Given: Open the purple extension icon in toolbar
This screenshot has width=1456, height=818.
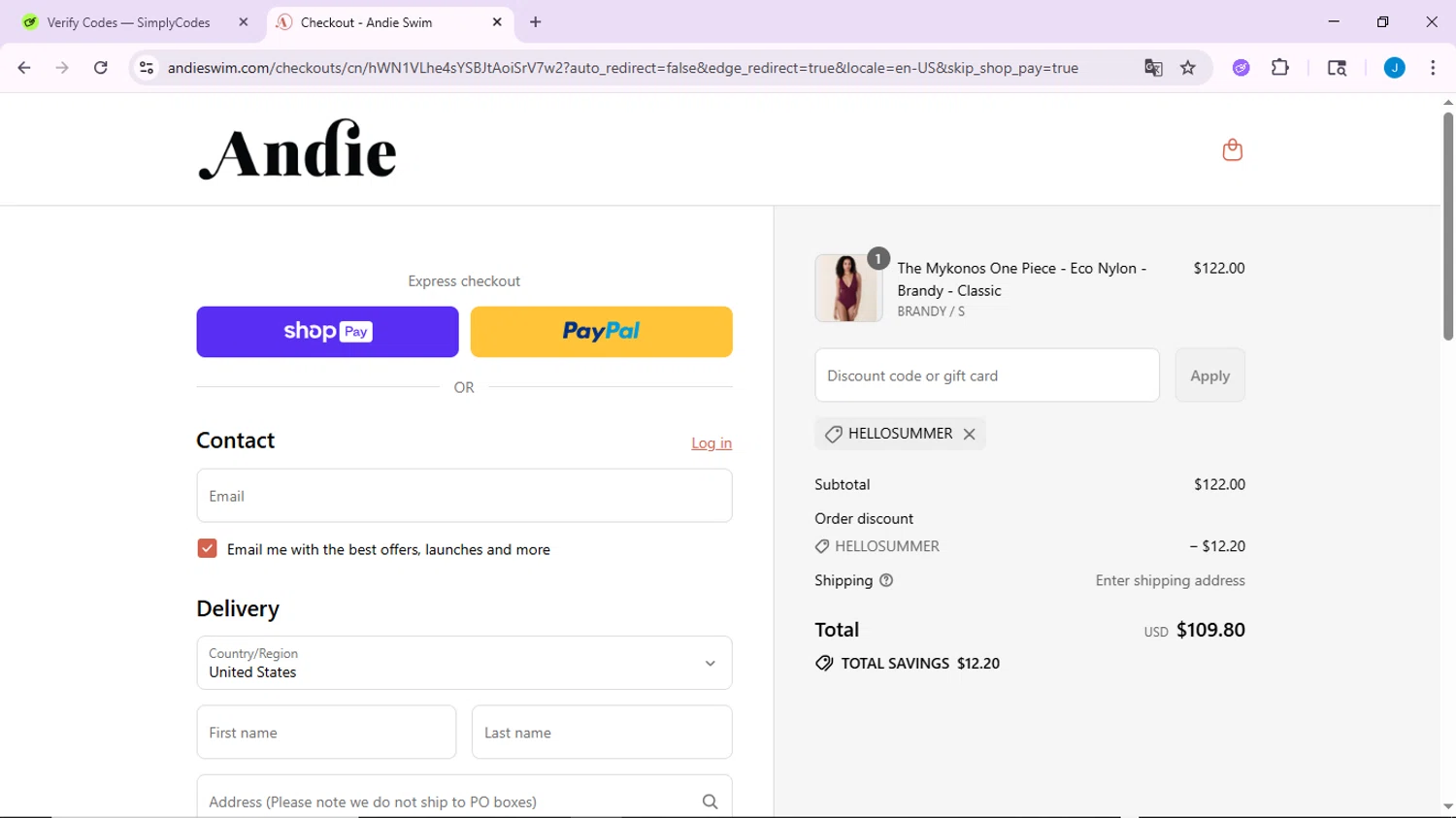Looking at the screenshot, I should 1241,68.
